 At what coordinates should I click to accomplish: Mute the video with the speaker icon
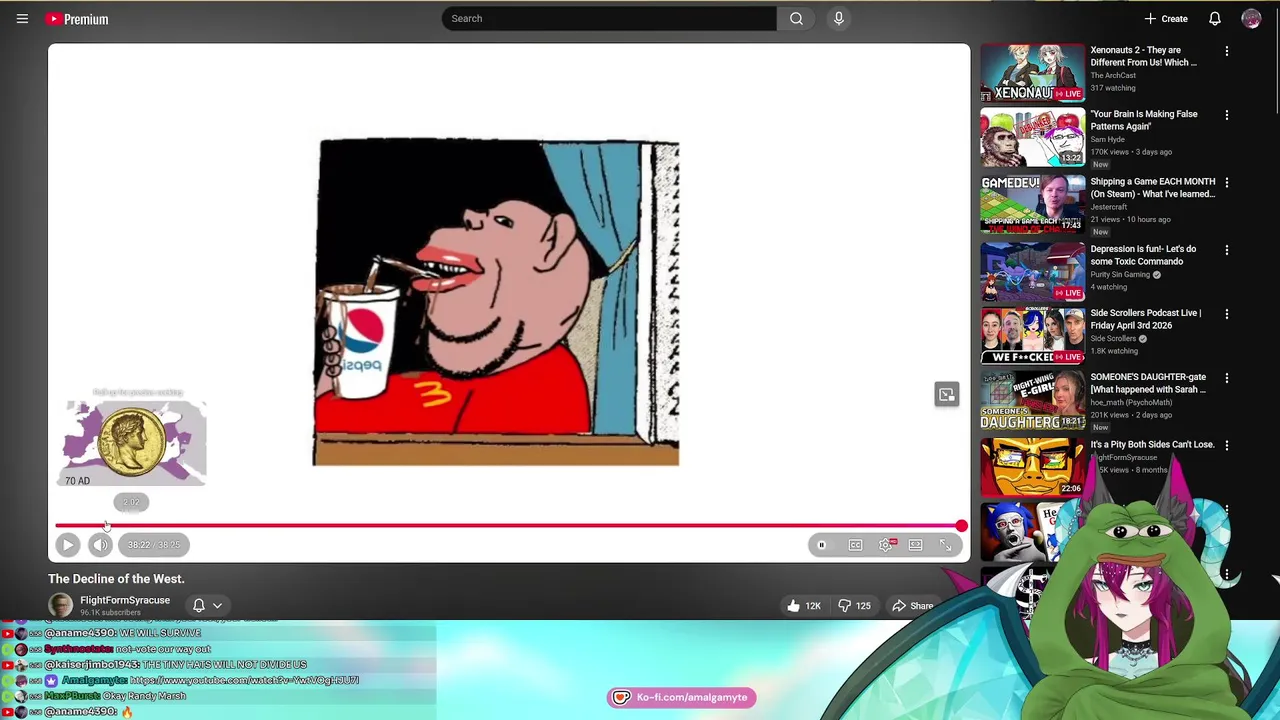tap(100, 545)
